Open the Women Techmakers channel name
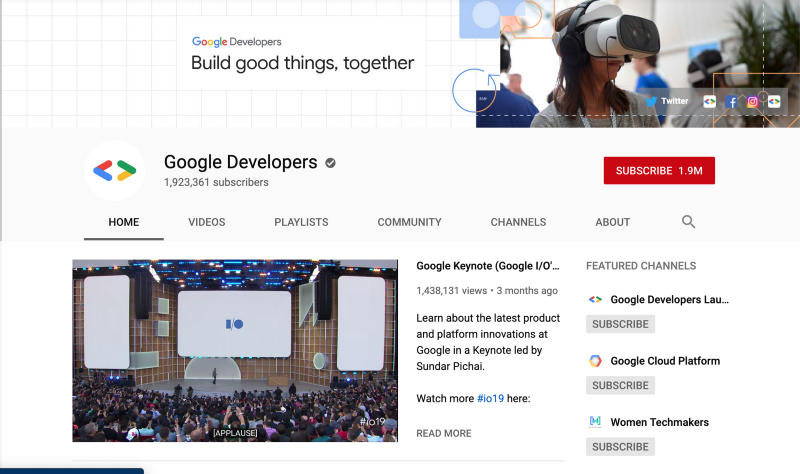Image resolution: width=800 pixels, height=474 pixels. coord(660,422)
